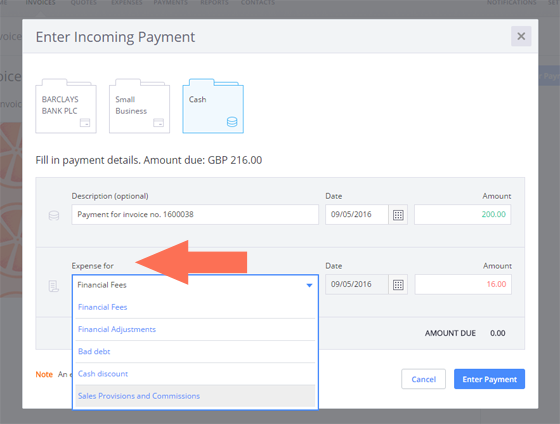560x424 pixels.
Task: Click the coin stack icon in Cash folder
Action: coord(232,122)
